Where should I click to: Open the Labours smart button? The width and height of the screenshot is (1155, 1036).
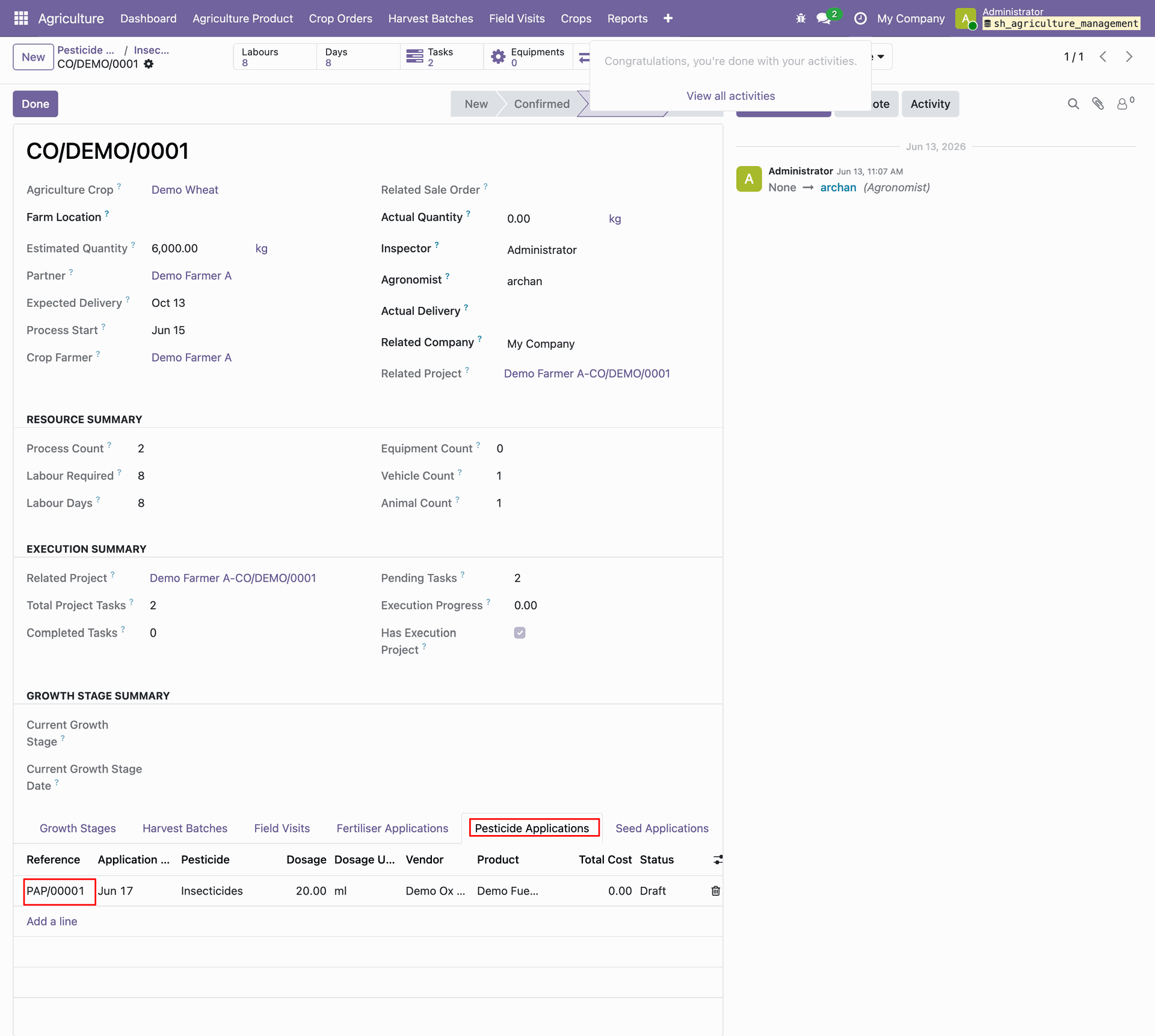pos(275,57)
